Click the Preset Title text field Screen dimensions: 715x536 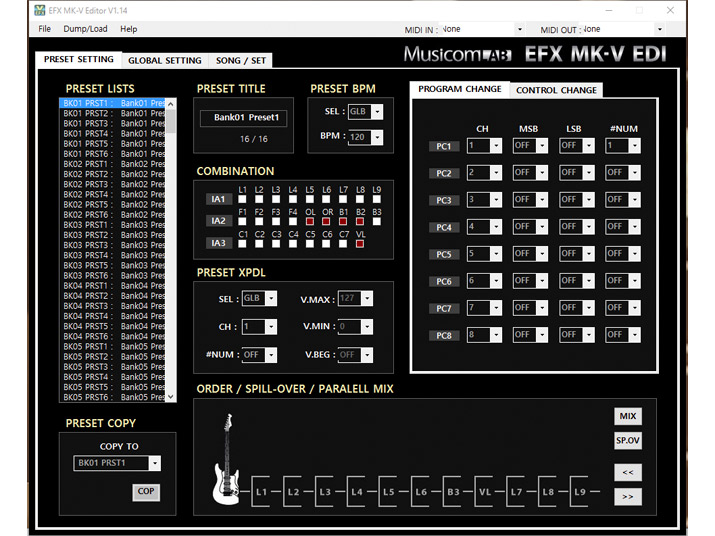point(244,118)
